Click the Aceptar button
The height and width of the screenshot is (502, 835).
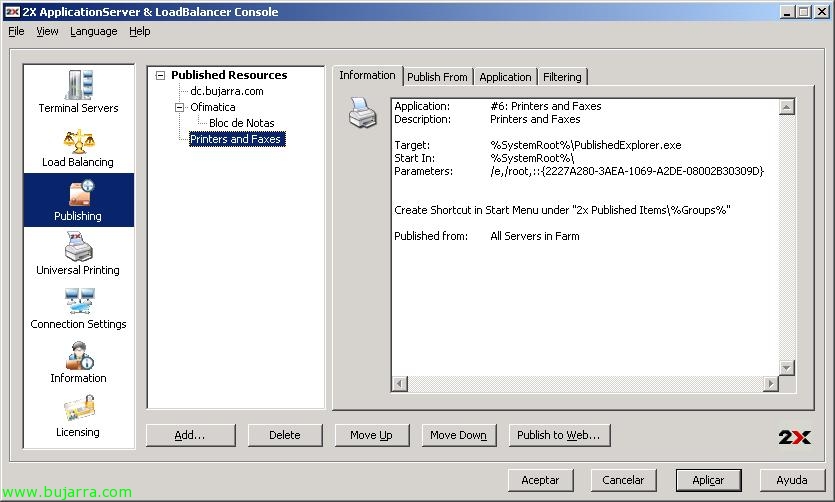point(541,480)
